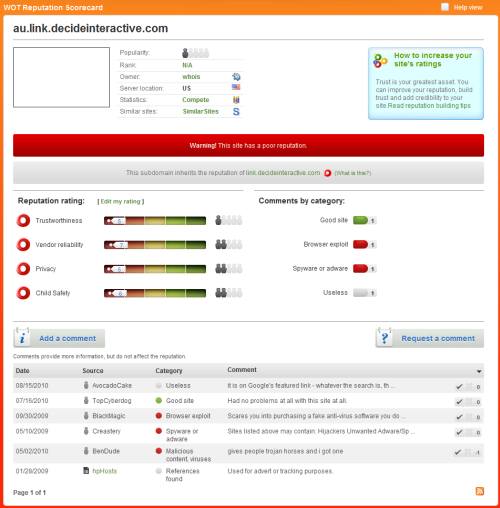Click the AvocadoCake user avatar icon

(86, 385)
